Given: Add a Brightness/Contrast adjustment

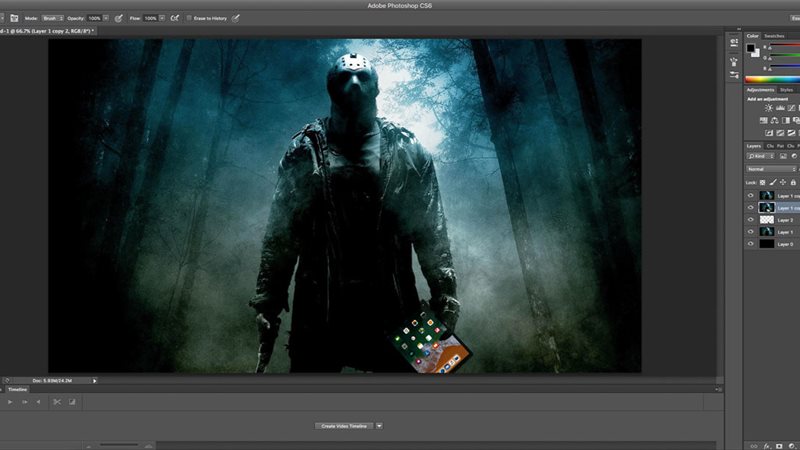Looking at the screenshot, I should point(768,108).
